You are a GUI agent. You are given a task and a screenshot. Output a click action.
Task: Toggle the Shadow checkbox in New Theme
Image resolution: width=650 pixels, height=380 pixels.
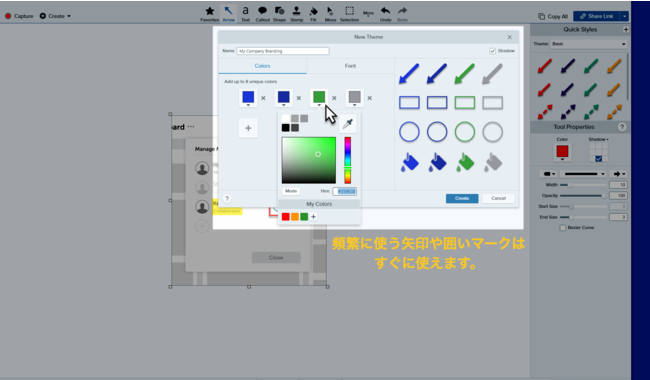(492, 51)
